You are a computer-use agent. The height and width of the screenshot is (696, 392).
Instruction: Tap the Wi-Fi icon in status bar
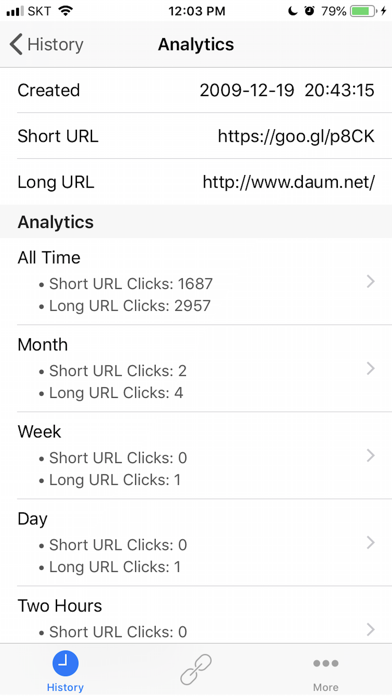(65, 11)
